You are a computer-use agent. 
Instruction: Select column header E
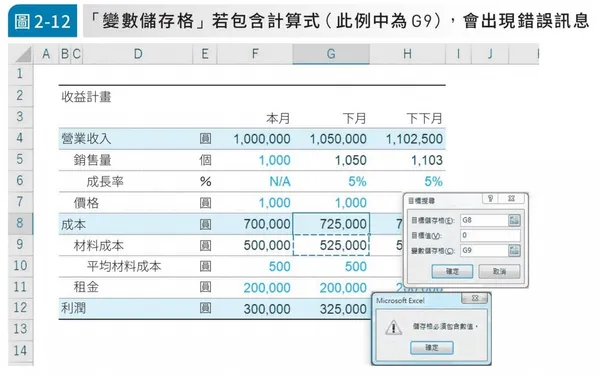[205, 54]
